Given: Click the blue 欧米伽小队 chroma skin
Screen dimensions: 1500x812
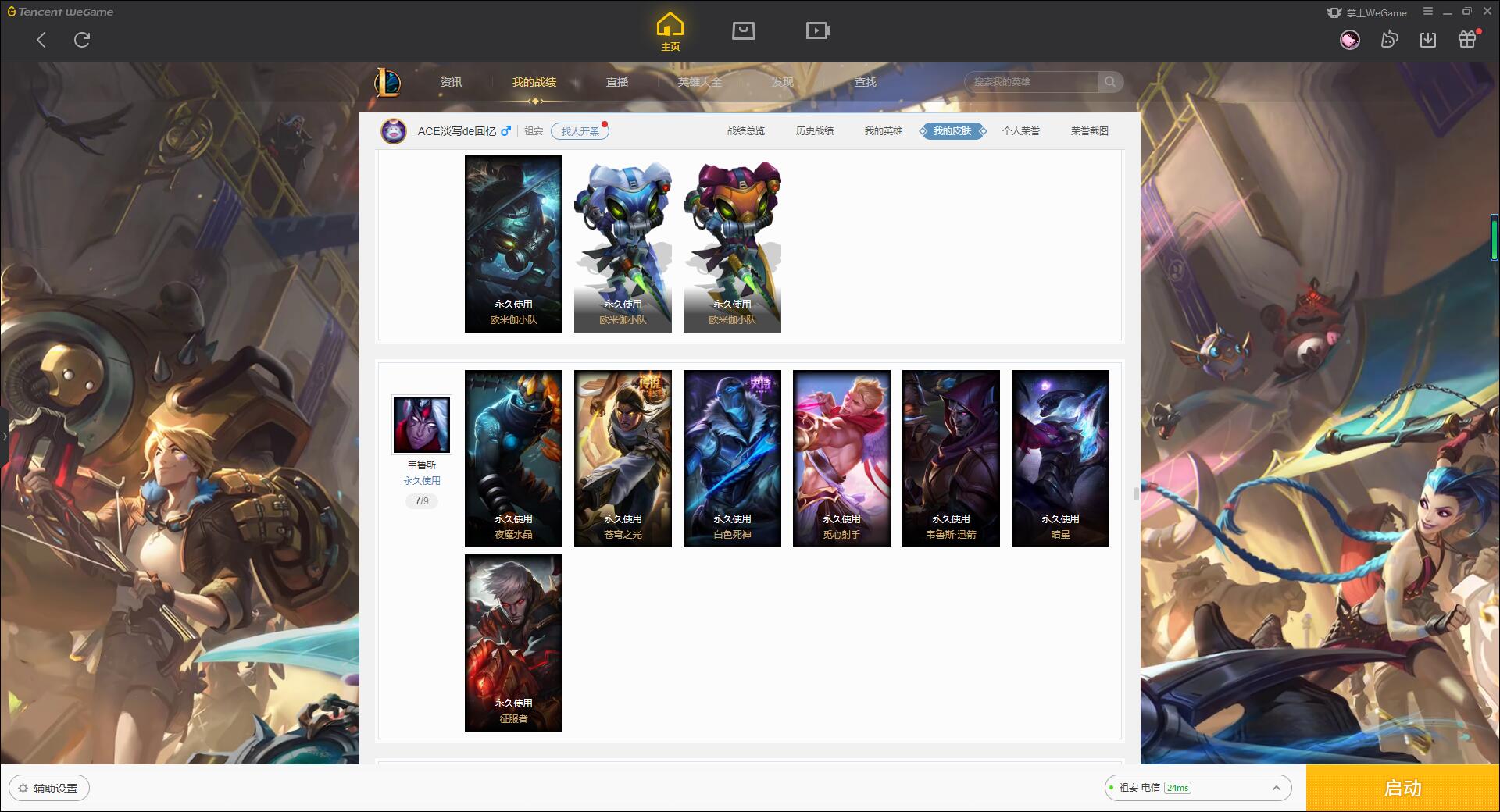Looking at the screenshot, I should pos(623,244).
